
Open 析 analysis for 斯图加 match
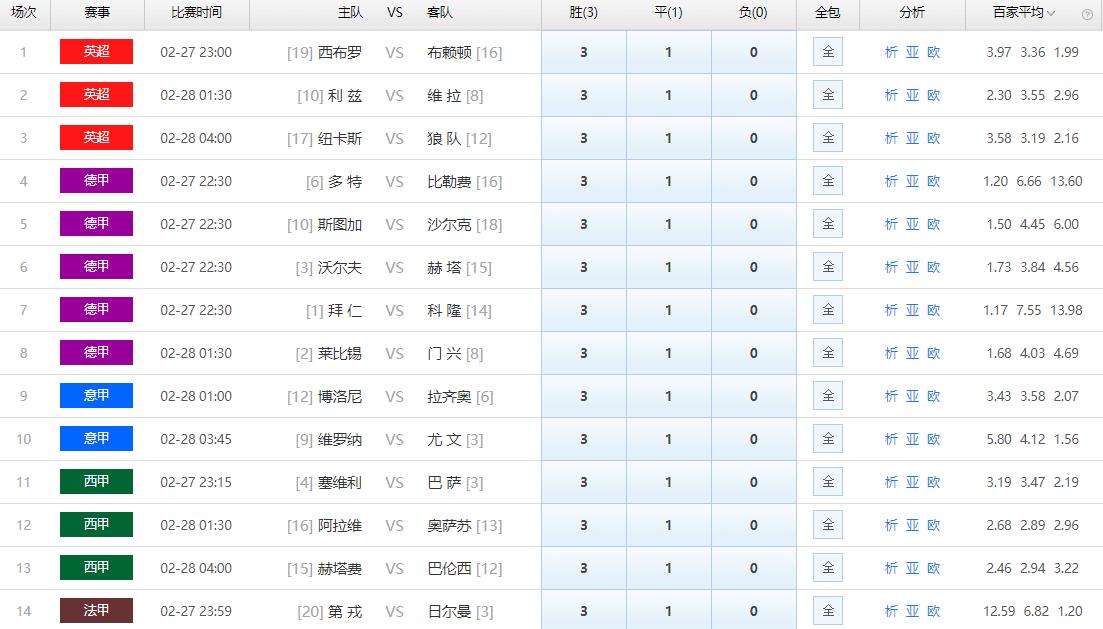(891, 224)
